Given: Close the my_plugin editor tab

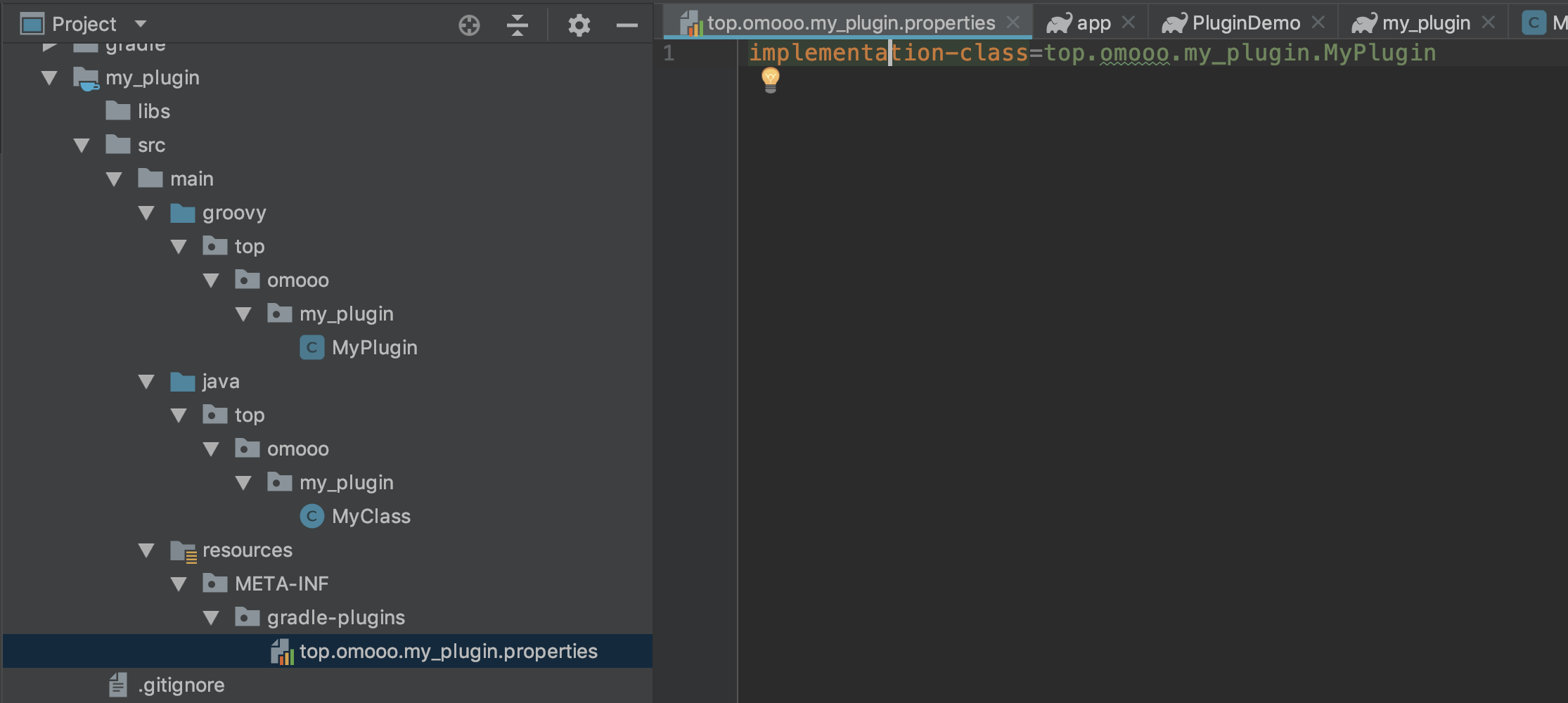Looking at the screenshot, I should click(1489, 22).
